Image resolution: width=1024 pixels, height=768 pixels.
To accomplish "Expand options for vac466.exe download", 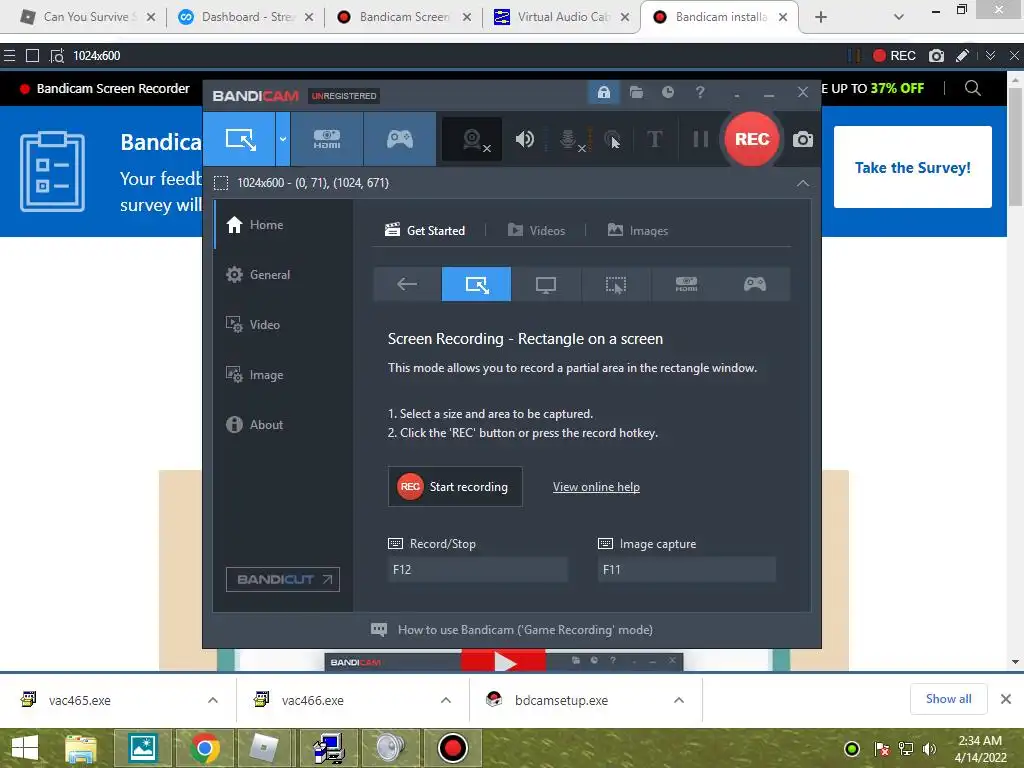I will pos(446,700).
